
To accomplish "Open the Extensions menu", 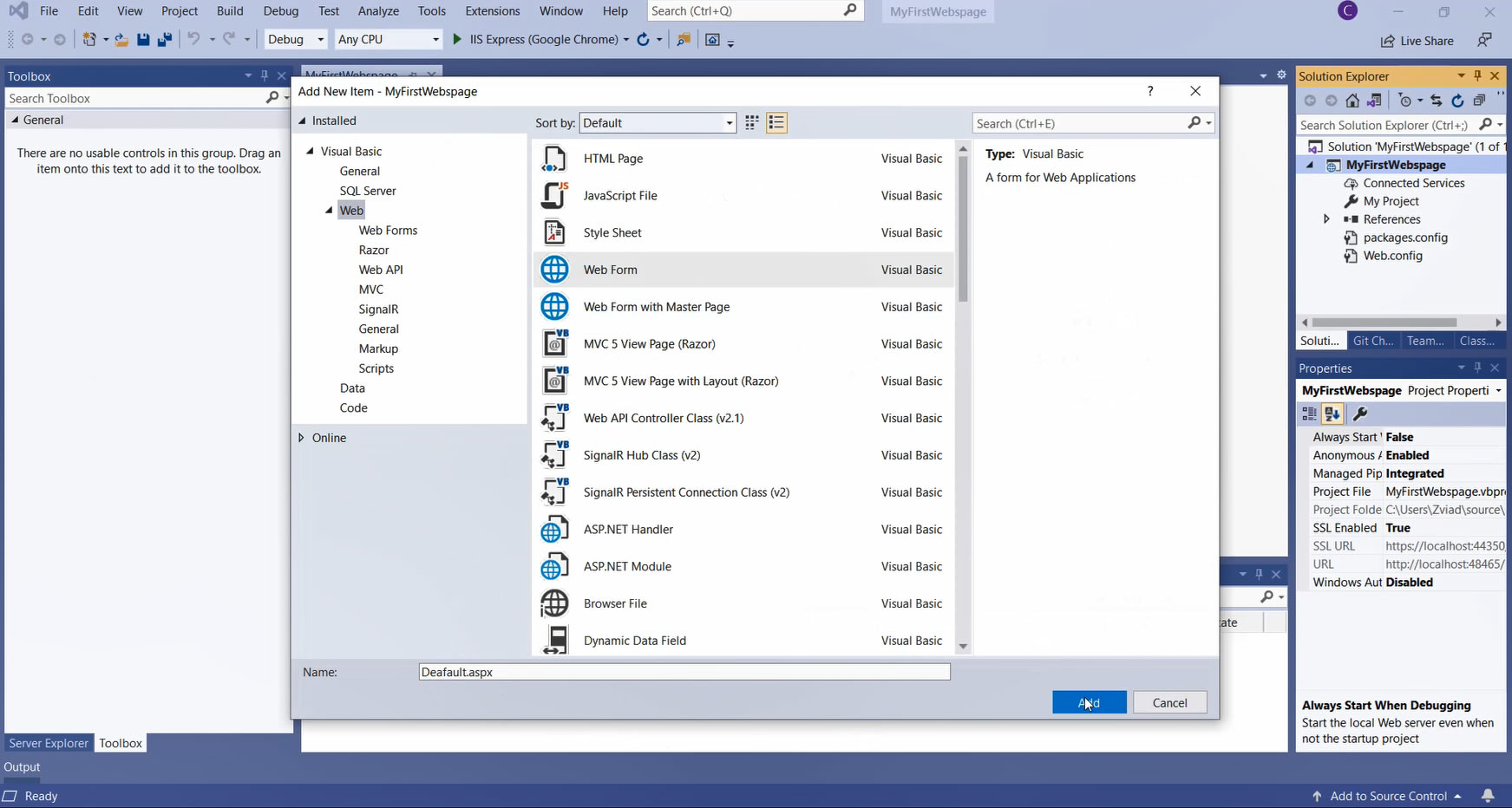I will point(492,11).
